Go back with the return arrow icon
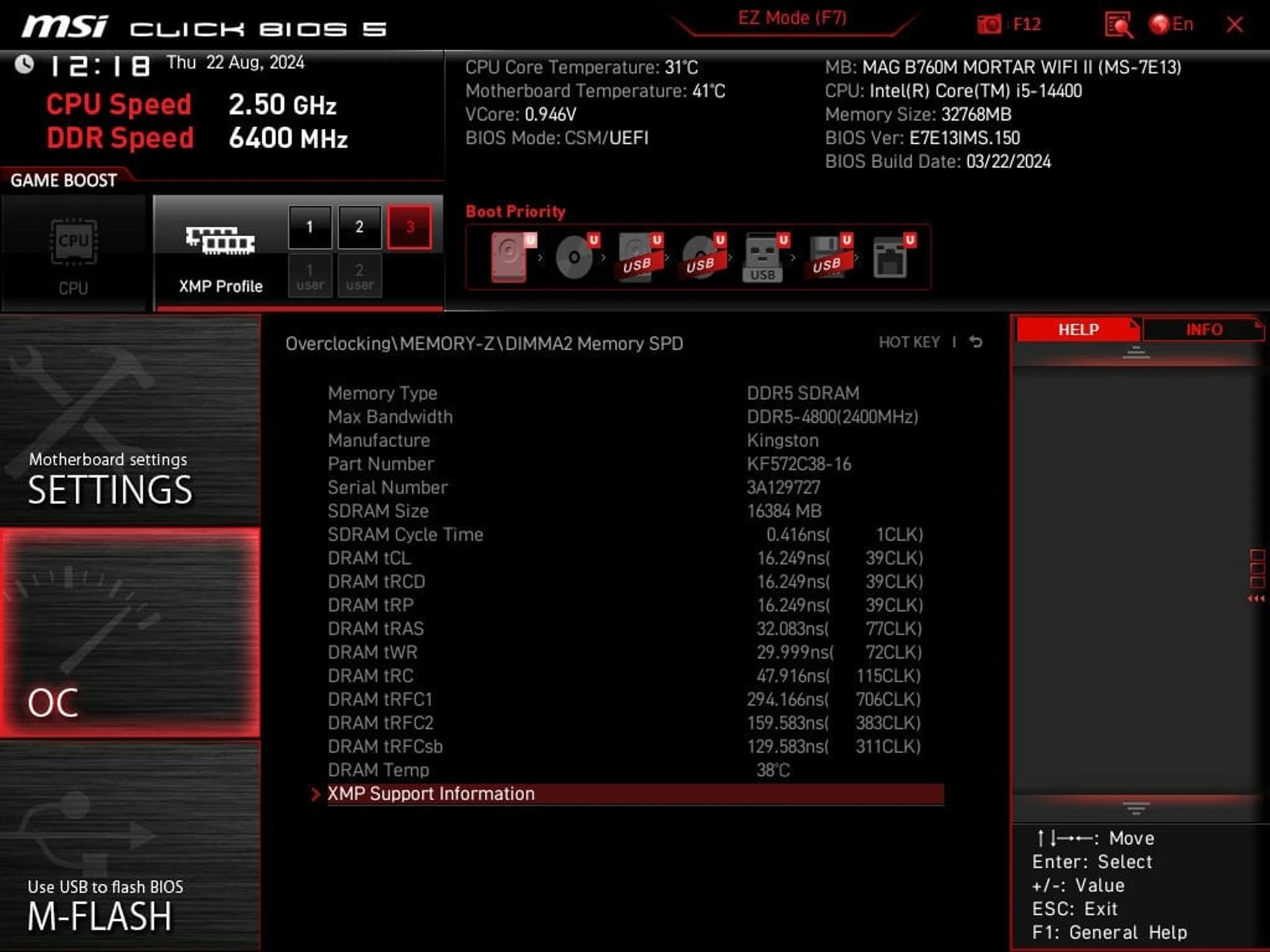The height and width of the screenshot is (952, 1270). coord(976,342)
